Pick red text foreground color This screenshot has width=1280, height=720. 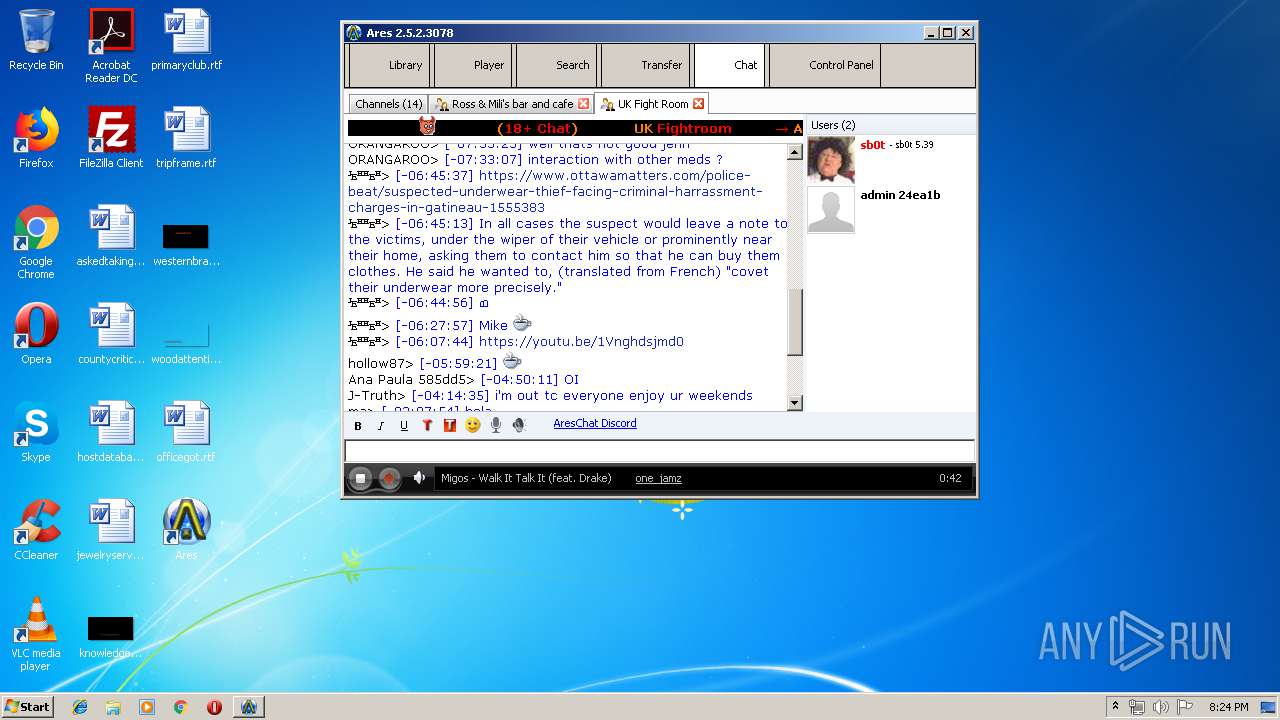click(427, 425)
